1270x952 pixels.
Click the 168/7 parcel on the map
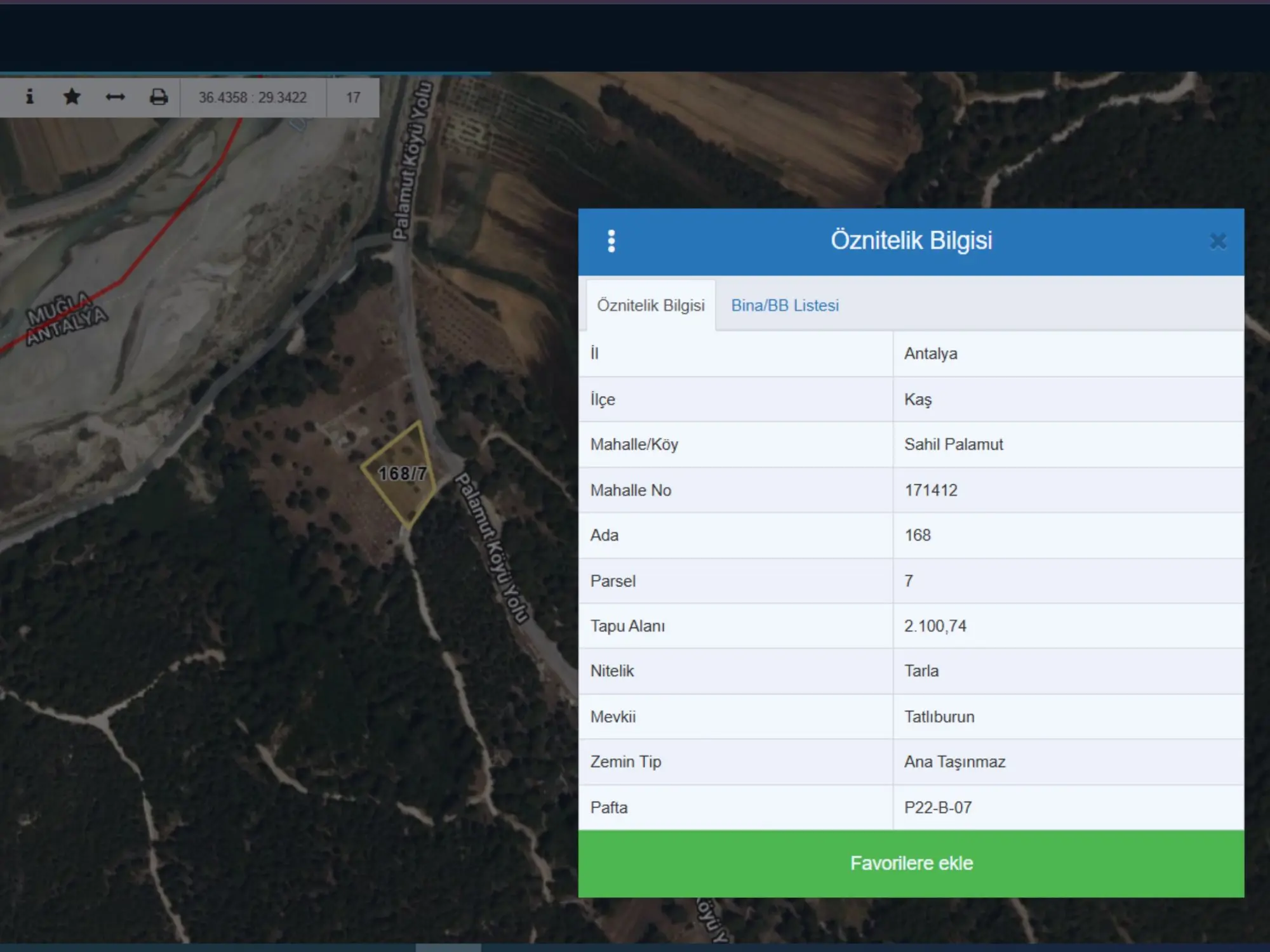pos(401,473)
